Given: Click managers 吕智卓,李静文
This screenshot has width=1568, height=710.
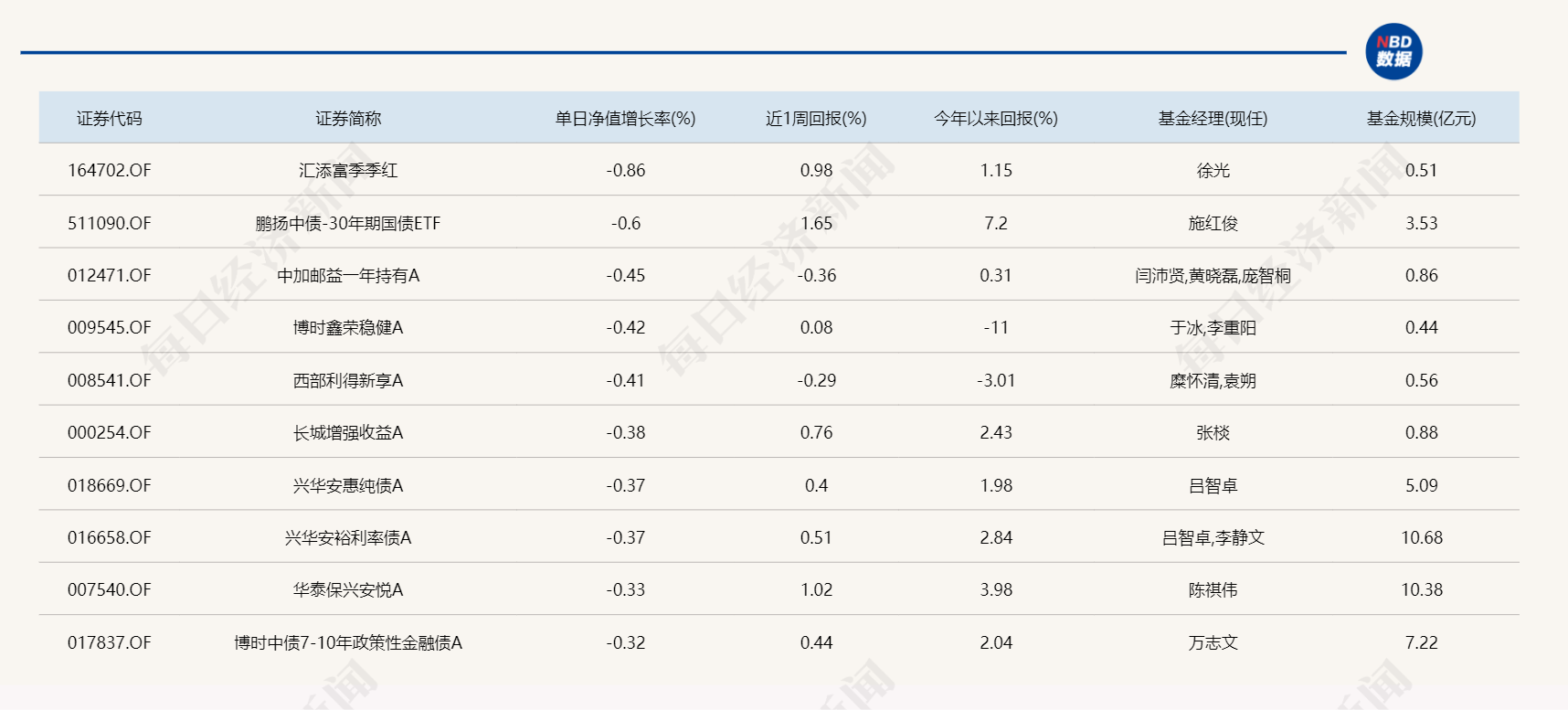Looking at the screenshot, I should pyautogui.click(x=1213, y=537).
